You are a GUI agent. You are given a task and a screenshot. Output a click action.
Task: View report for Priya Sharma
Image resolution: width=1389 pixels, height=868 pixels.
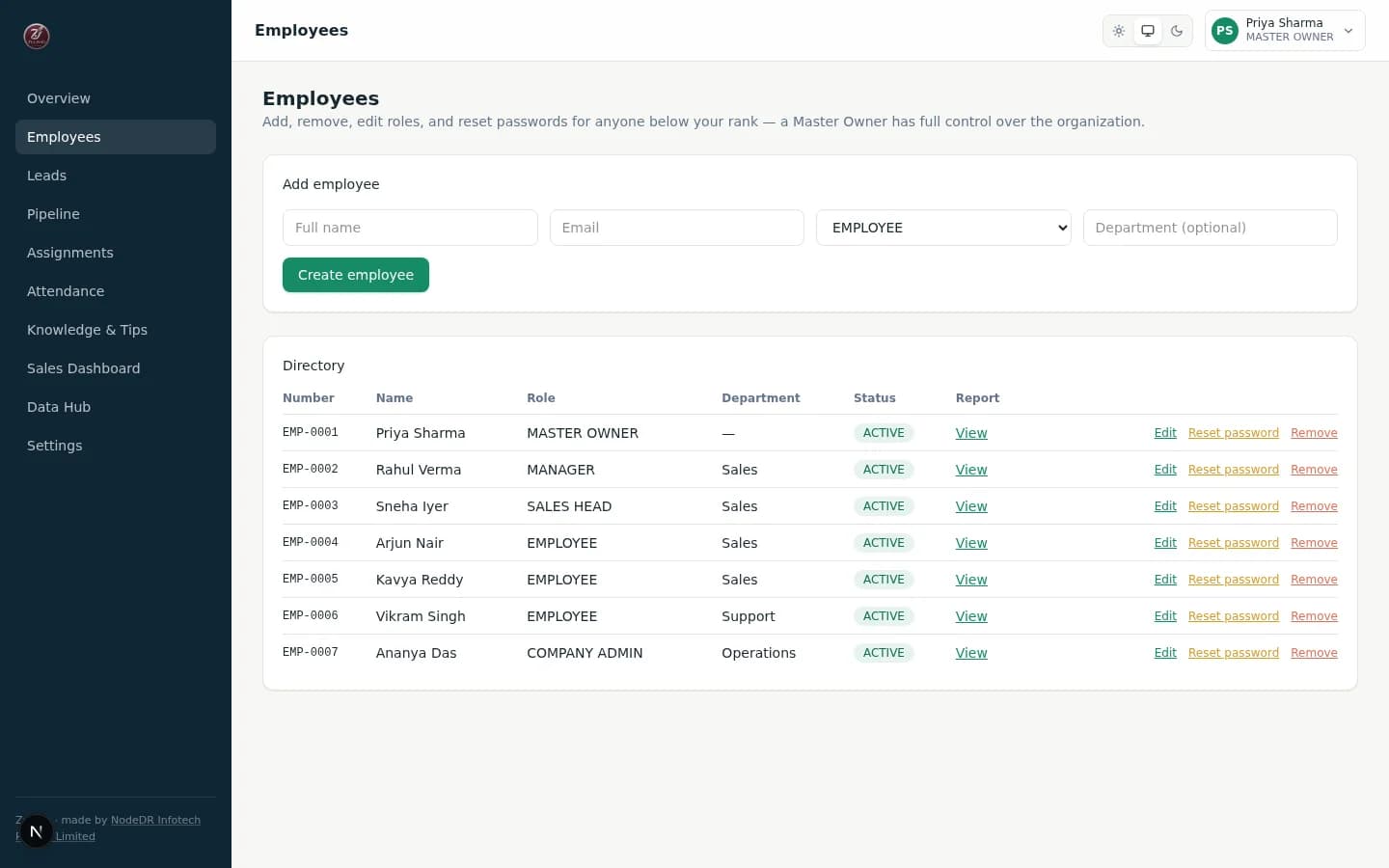(971, 433)
